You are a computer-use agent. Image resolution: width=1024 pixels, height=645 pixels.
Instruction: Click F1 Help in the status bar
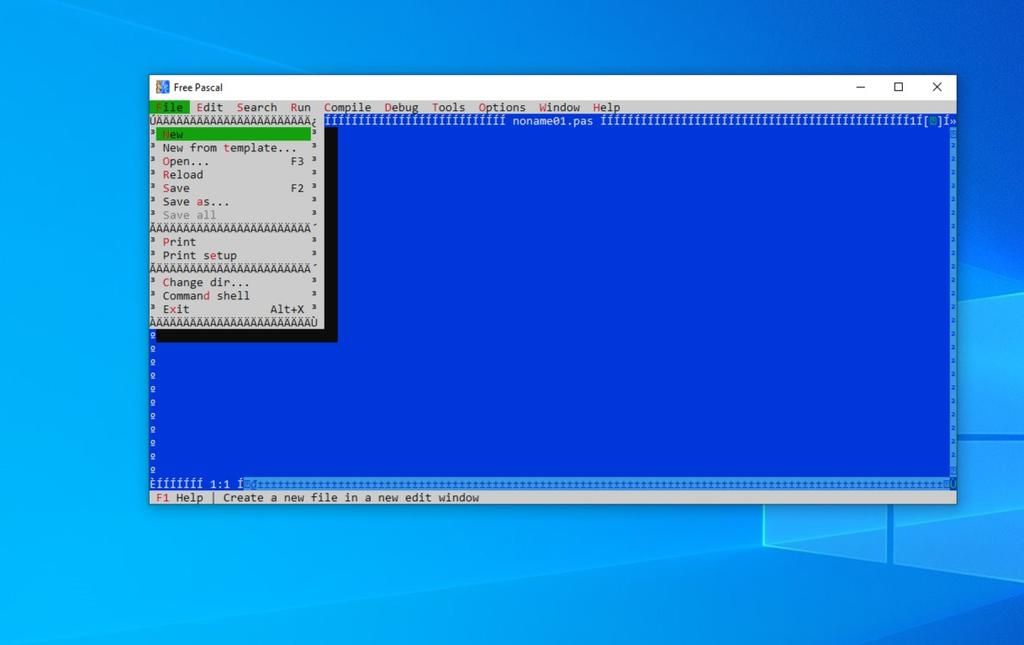[x=180, y=497]
